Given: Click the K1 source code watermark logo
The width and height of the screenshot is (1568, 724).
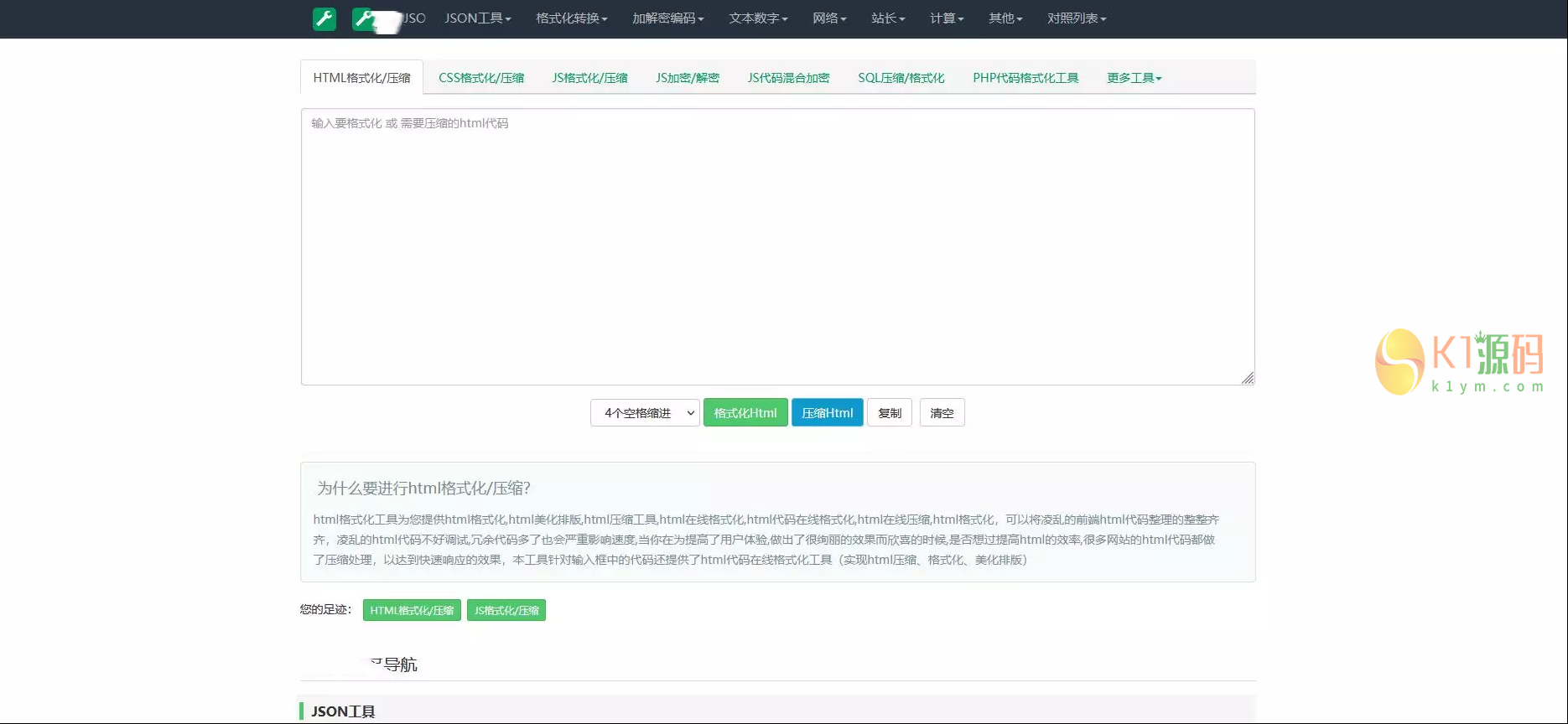Looking at the screenshot, I should coord(1459,362).
